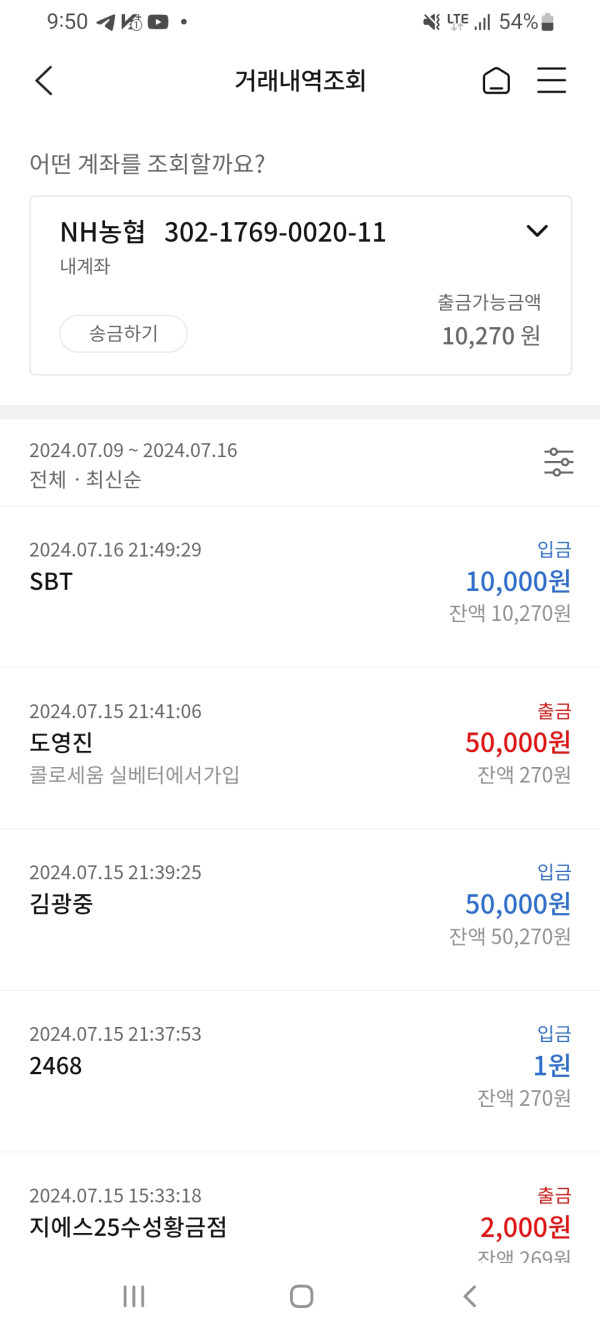Image resolution: width=600 pixels, height=1333 pixels.
Task: Tap the 전체 · 최신순 sort label
Action: click(x=85, y=479)
